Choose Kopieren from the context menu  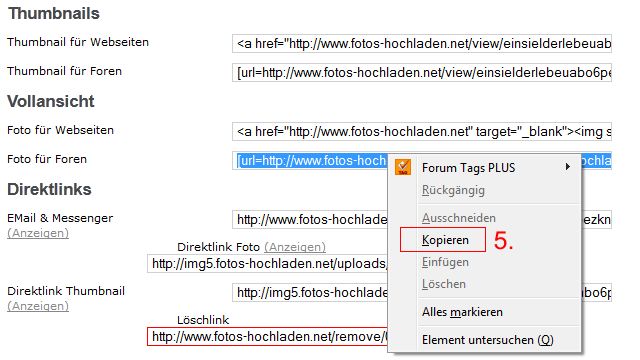[x=445, y=240]
